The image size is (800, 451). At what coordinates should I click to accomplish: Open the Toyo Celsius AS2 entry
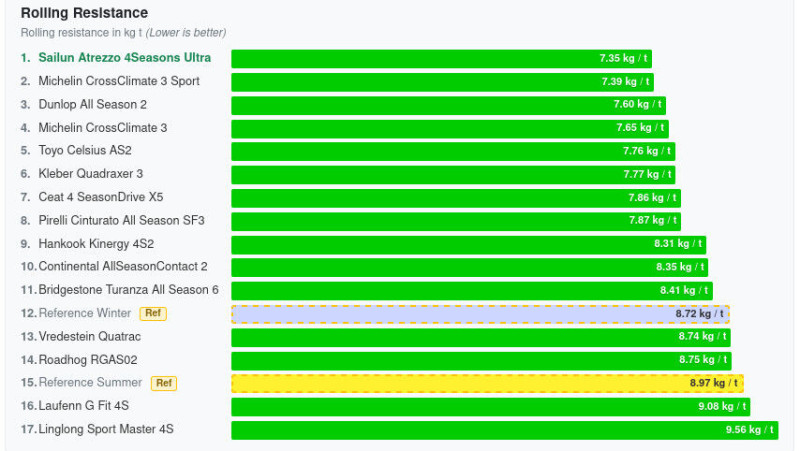point(85,151)
